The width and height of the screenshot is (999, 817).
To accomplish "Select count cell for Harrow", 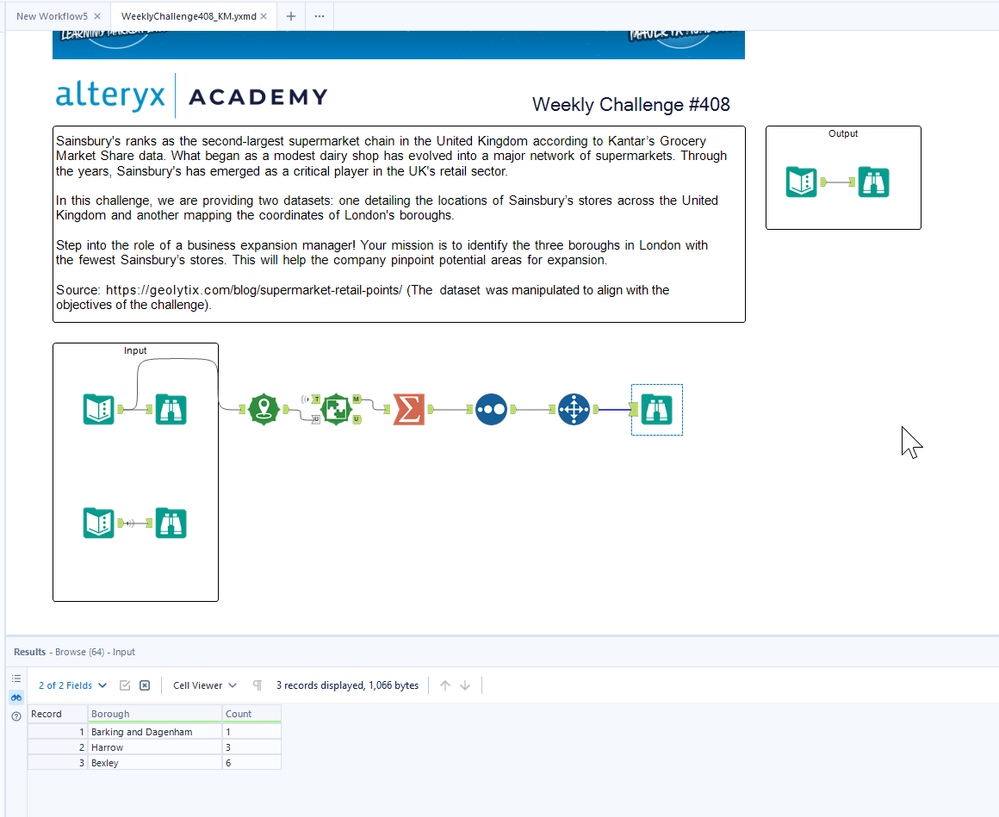I will tap(252, 747).
